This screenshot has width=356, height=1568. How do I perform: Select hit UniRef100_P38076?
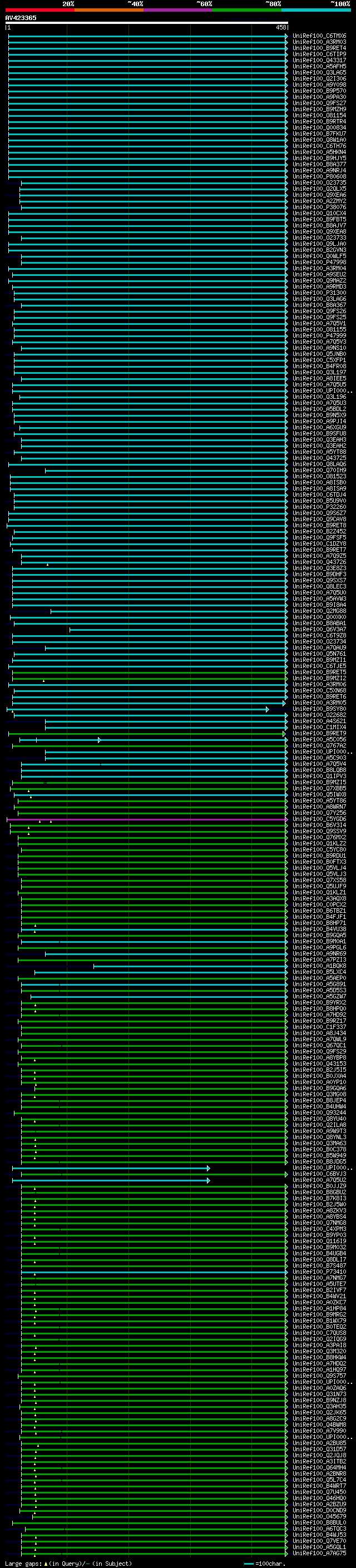[319, 207]
